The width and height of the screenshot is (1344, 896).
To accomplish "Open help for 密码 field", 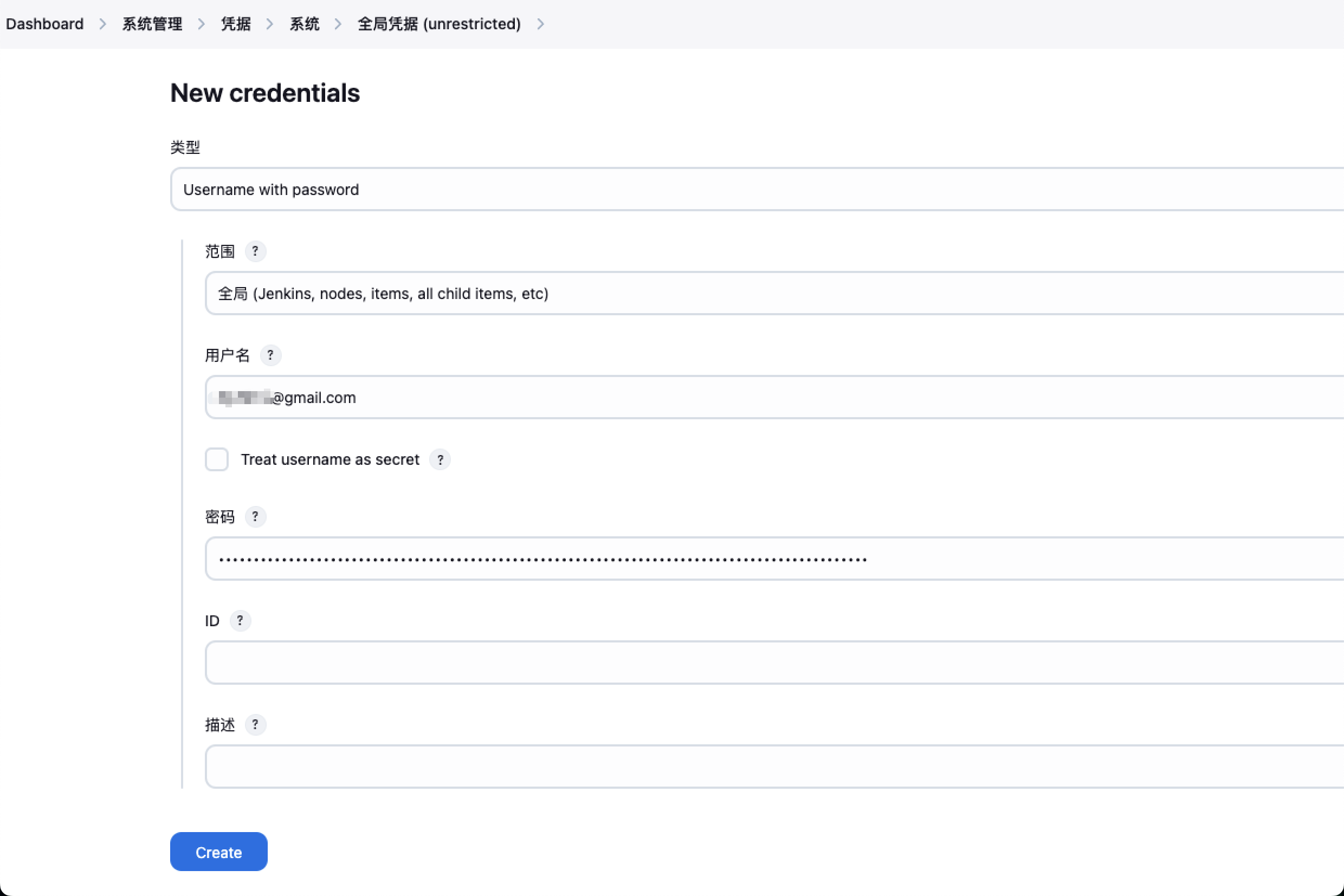I will click(x=255, y=517).
